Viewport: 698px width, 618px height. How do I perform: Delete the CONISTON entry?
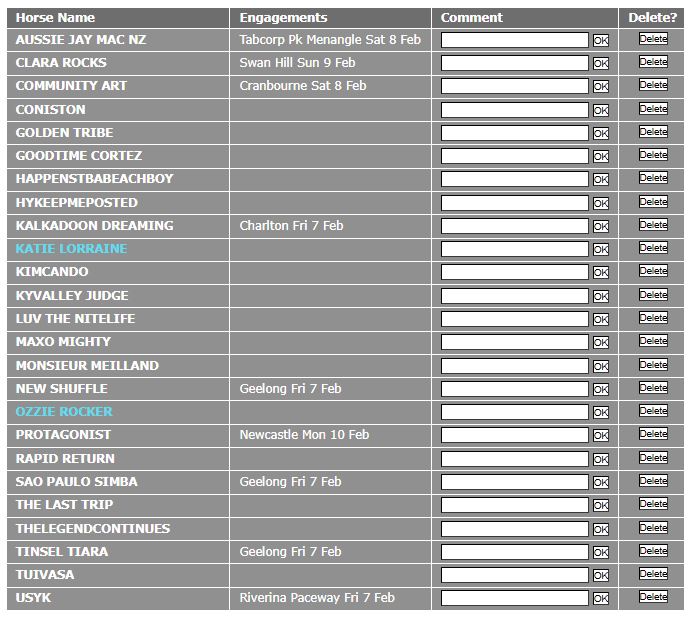coord(653,109)
